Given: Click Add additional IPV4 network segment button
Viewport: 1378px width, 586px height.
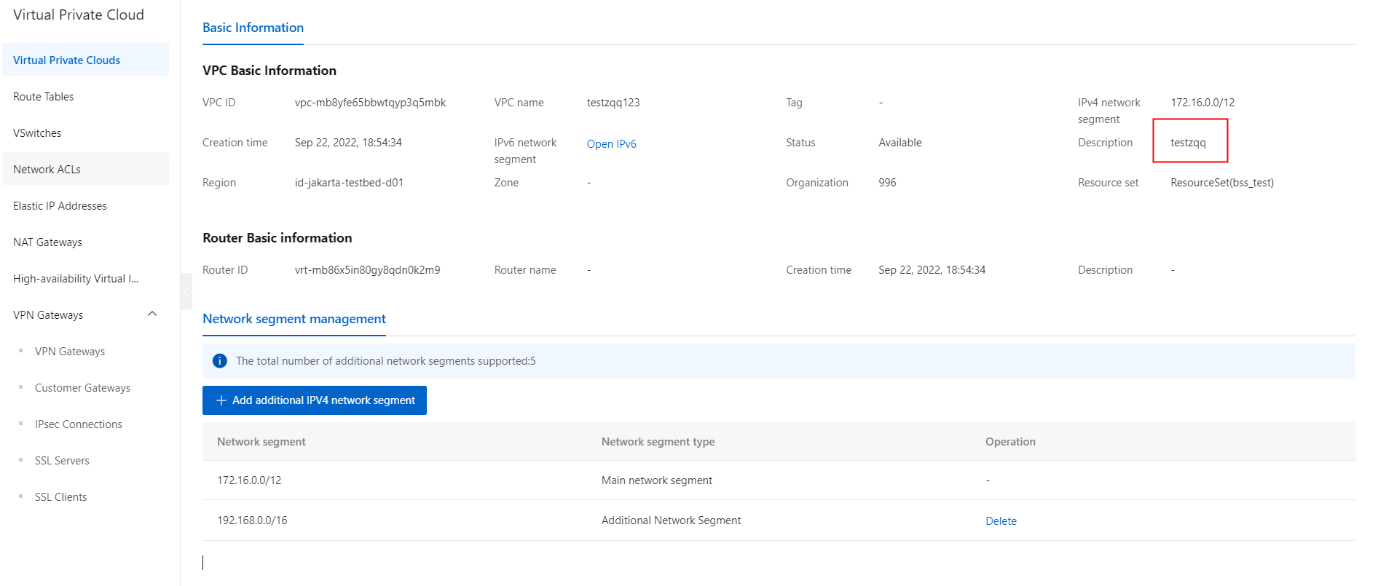Looking at the screenshot, I should click(315, 400).
